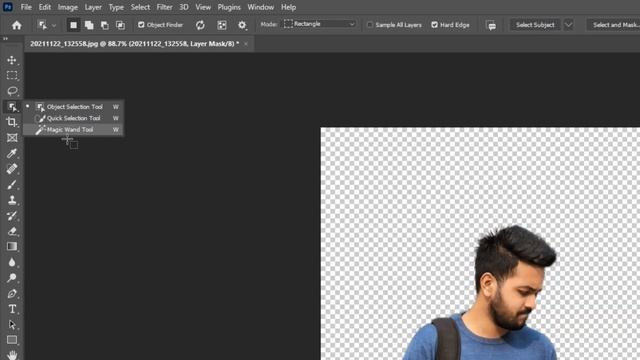The image size is (640, 360).
Task: Select the Blur tool
Action: pyautogui.click(x=12, y=262)
